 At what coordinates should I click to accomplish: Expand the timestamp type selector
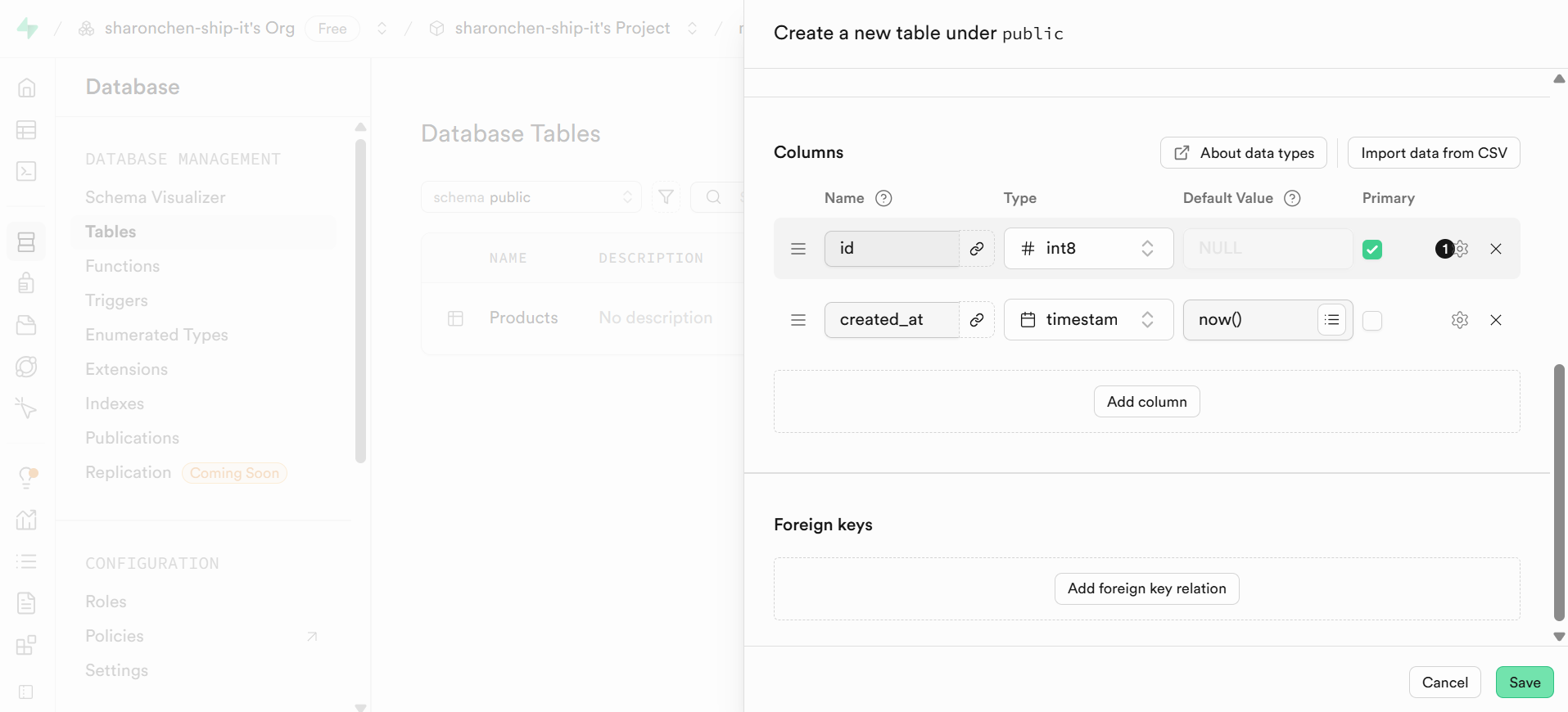pyautogui.click(x=1087, y=320)
